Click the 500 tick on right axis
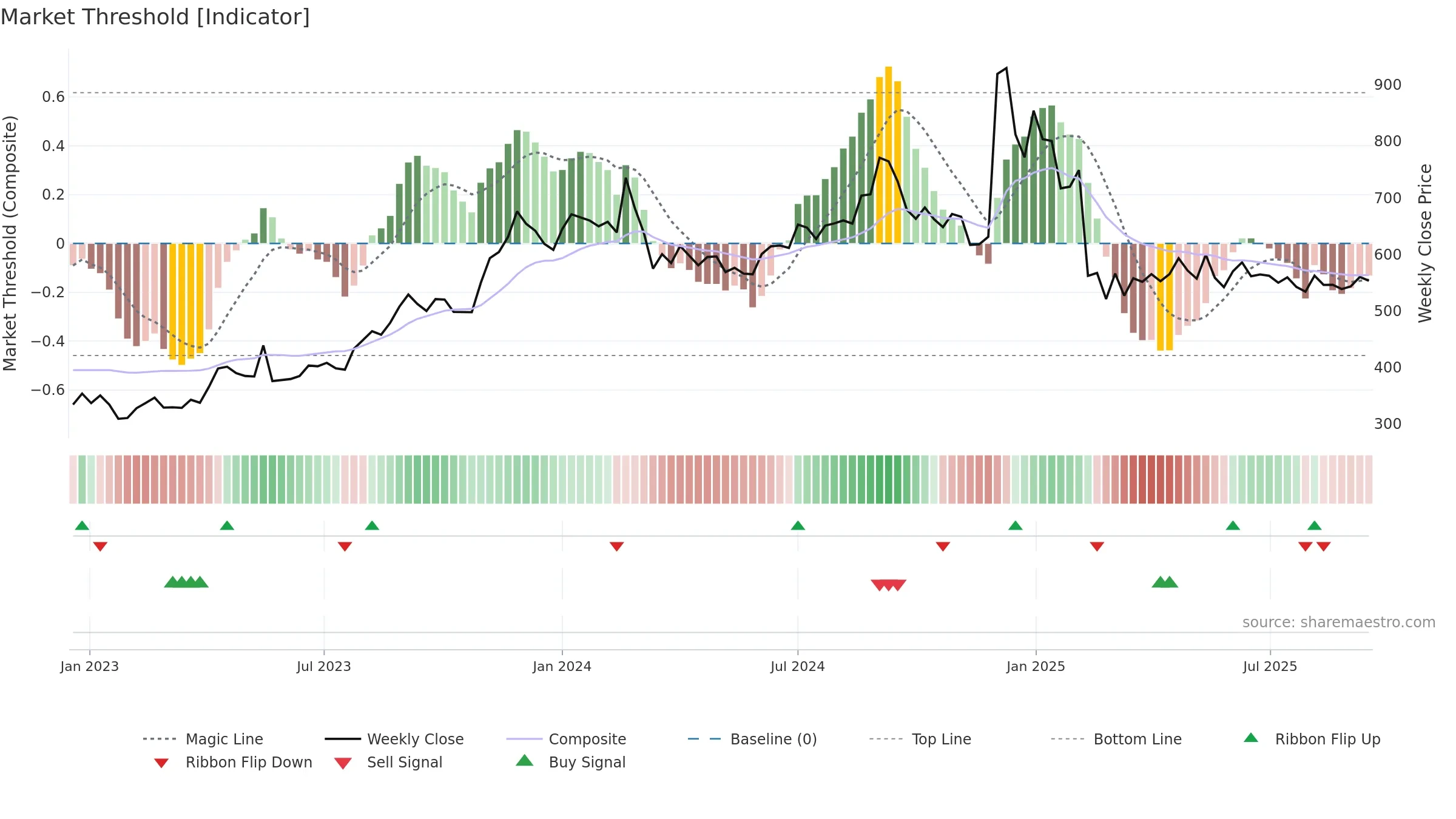This screenshot has width=1456, height=819. tap(1388, 311)
